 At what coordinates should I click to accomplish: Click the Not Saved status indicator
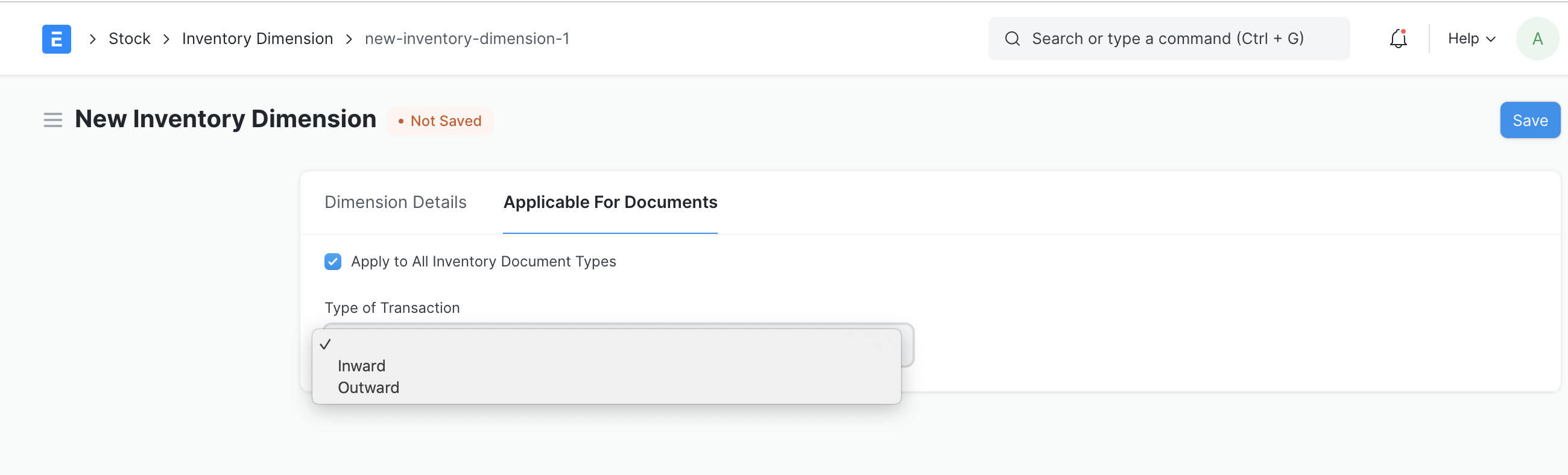pos(440,121)
